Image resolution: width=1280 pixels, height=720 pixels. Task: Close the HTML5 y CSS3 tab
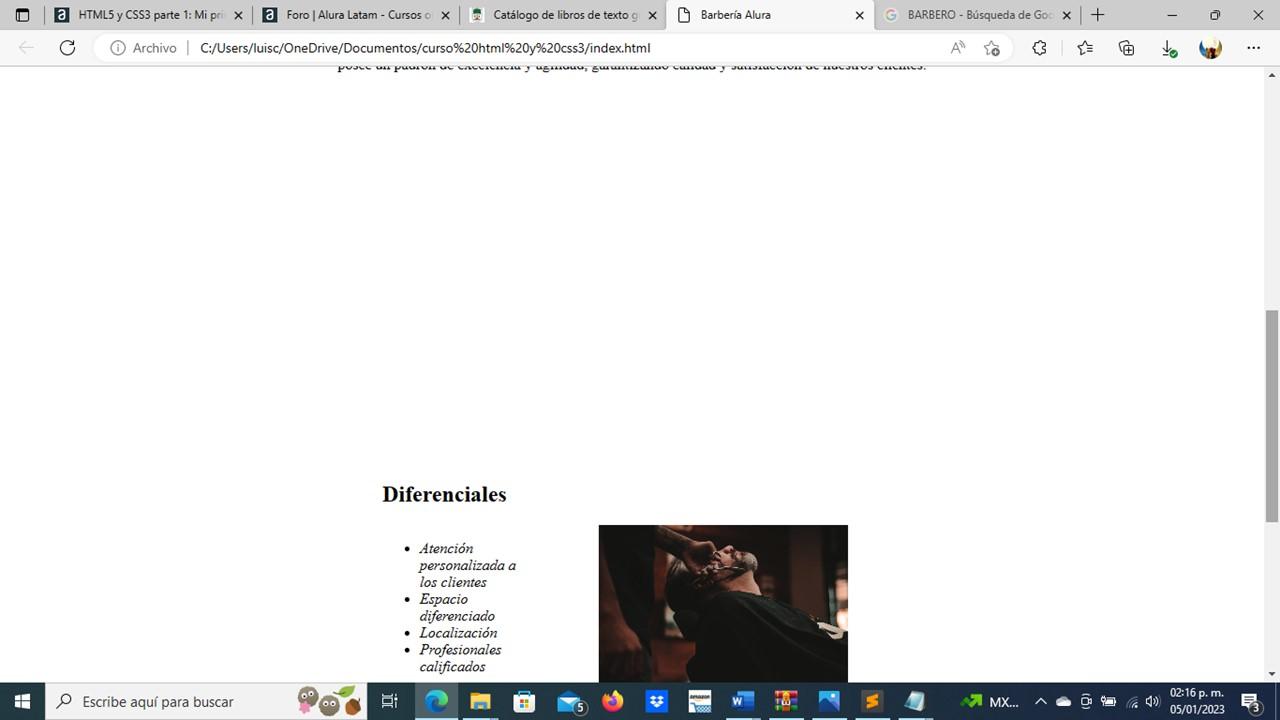click(x=238, y=16)
